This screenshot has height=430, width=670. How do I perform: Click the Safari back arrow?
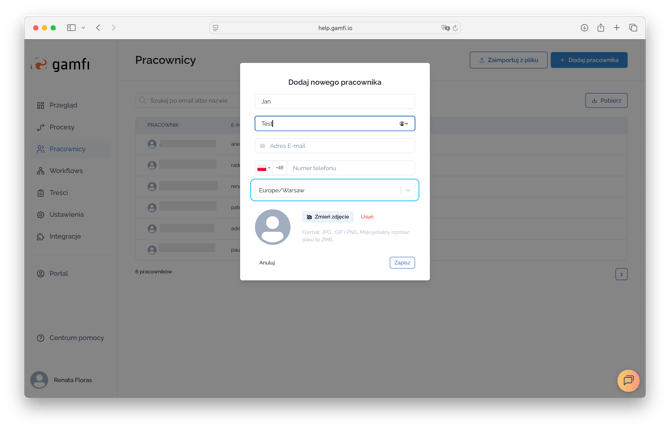[98, 28]
